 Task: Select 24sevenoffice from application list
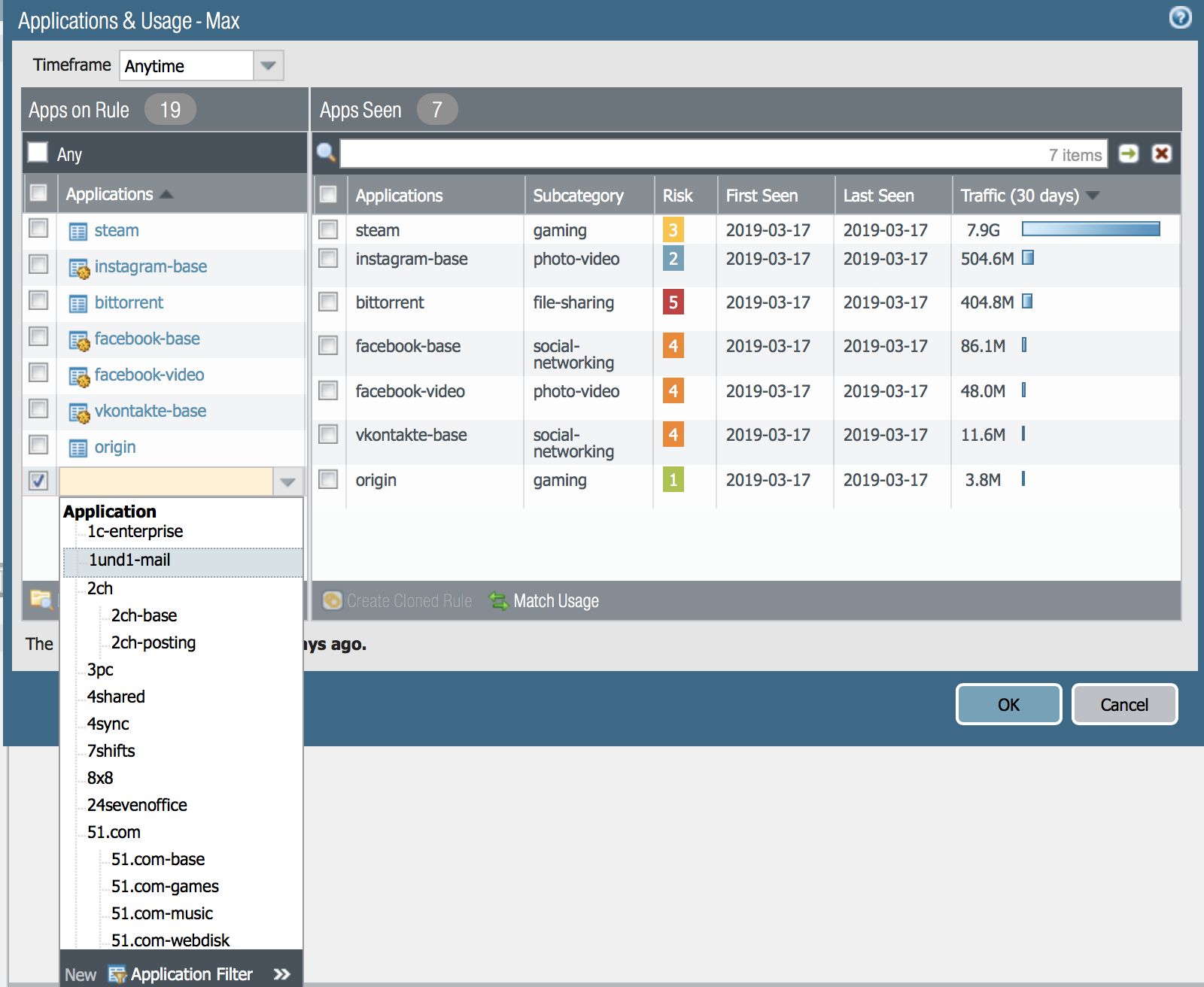click(137, 805)
